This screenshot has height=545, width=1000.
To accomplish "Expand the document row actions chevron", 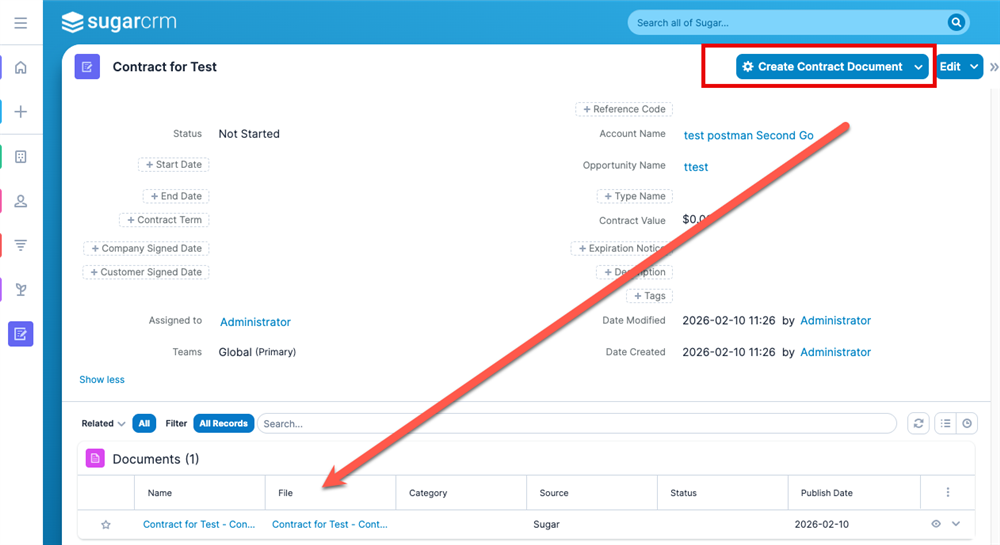I will point(956,524).
